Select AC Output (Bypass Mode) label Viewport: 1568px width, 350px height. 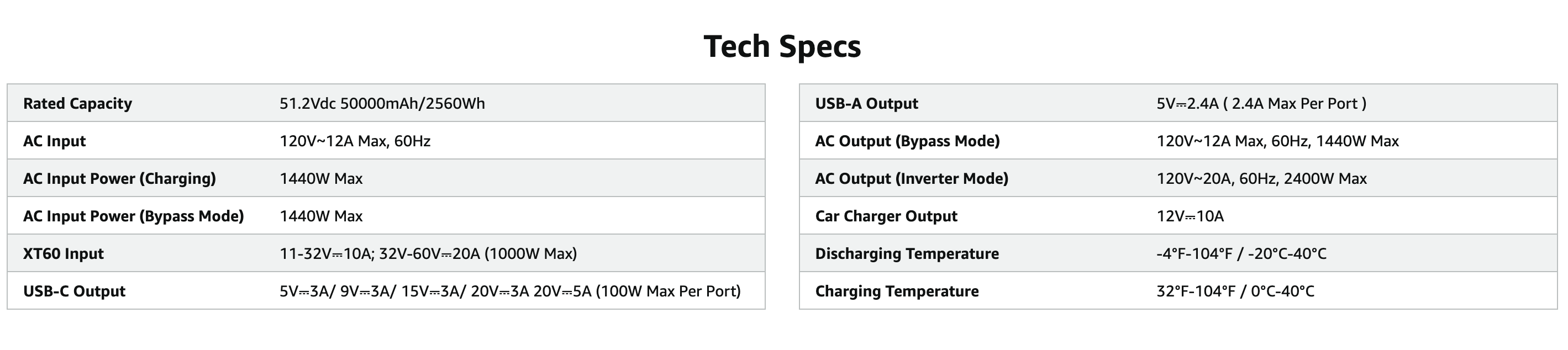(907, 141)
